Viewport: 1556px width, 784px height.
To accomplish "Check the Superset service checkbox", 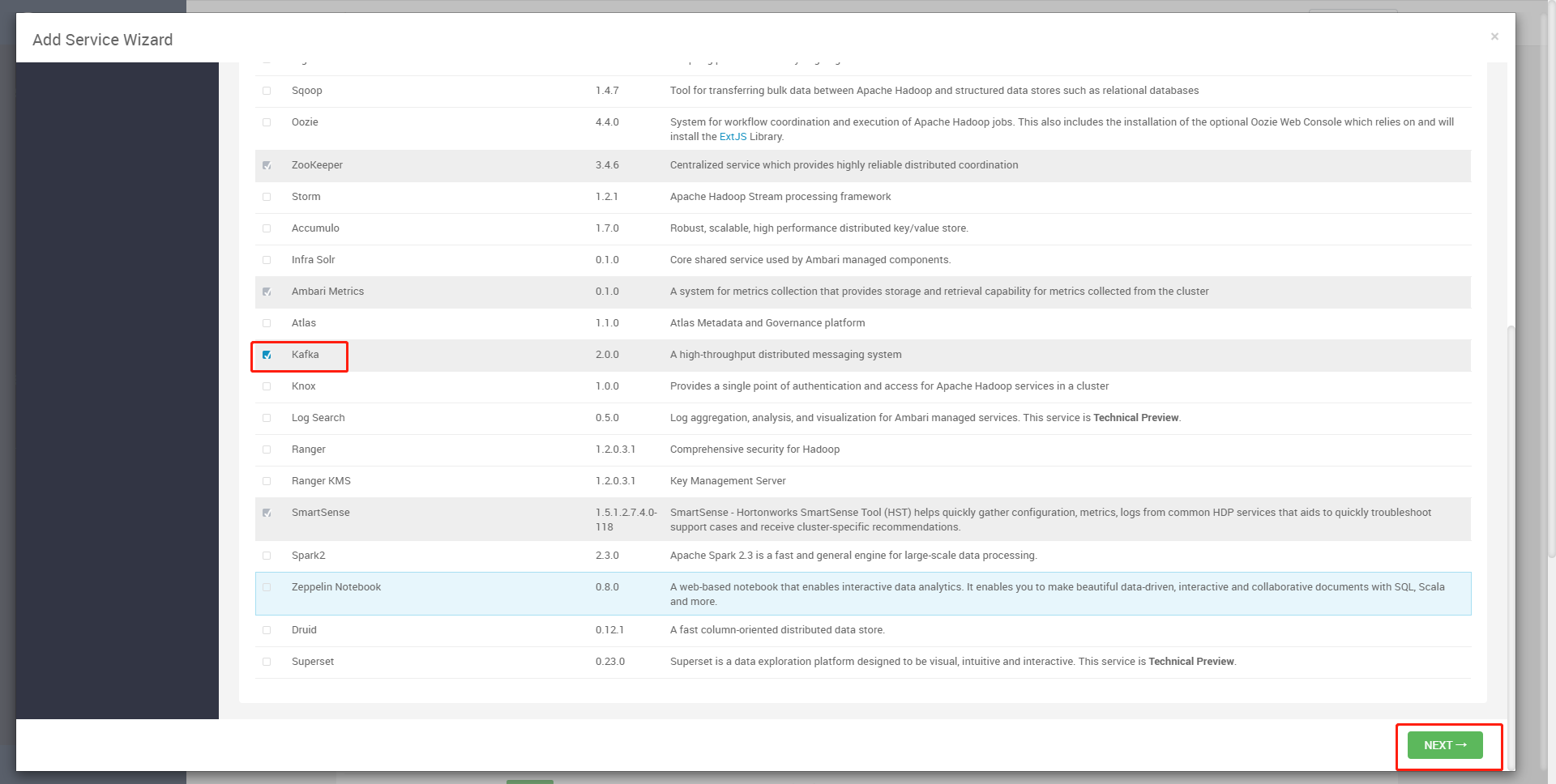I will (267, 662).
